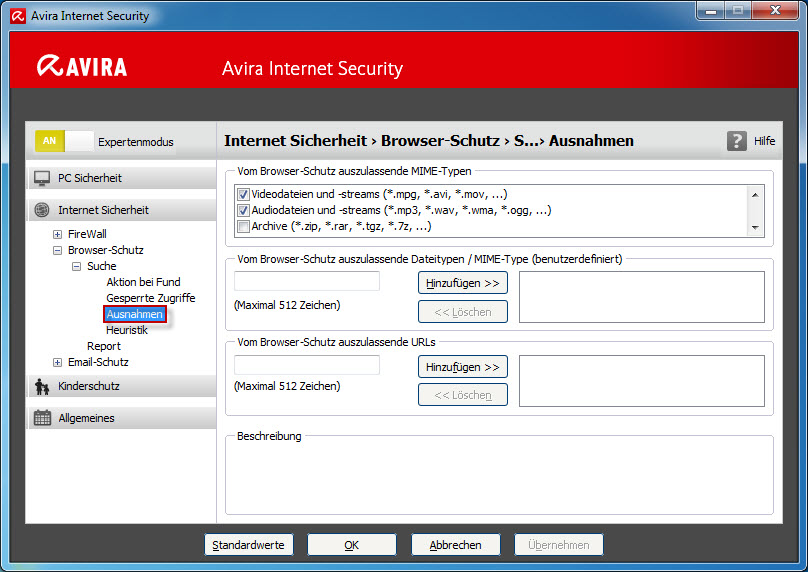
Task: Open the Kinderschutz section
Action: 122,386
